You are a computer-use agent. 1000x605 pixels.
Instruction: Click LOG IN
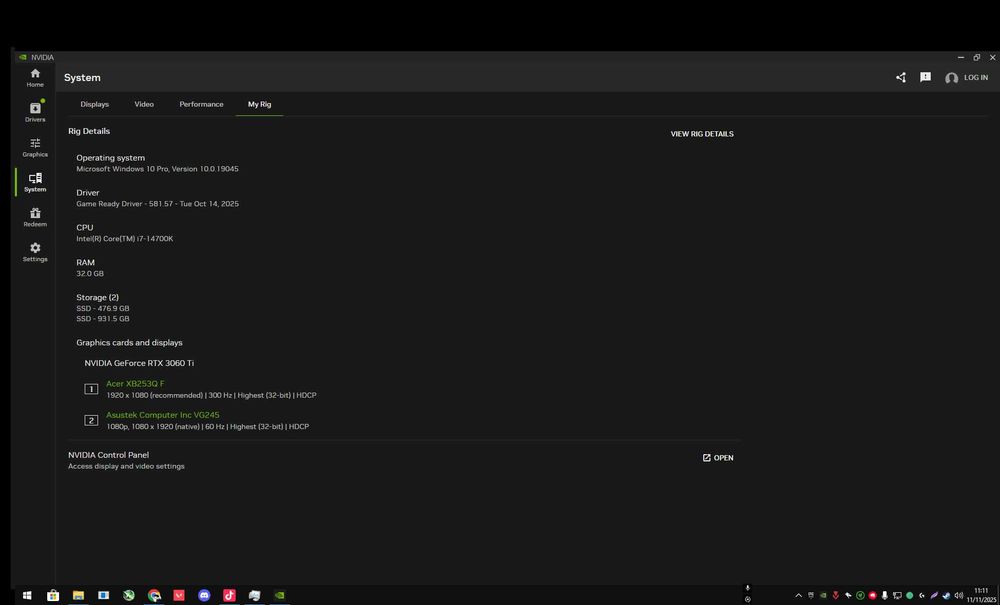pos(976,78)
